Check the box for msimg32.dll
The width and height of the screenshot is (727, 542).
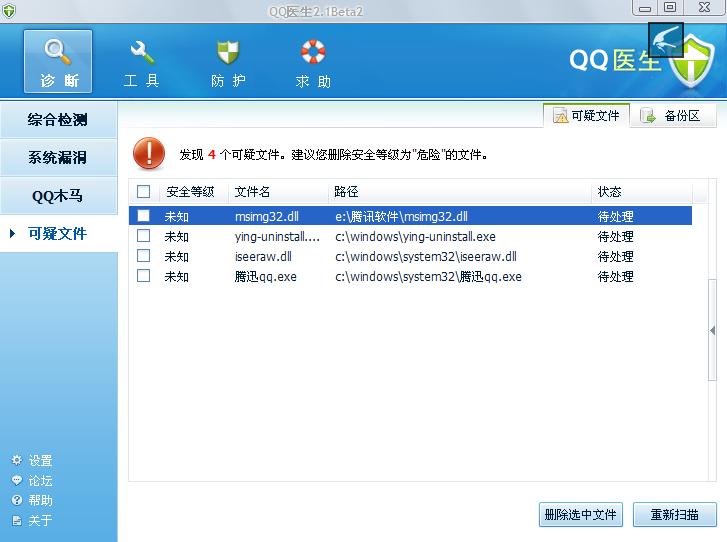pyautogui.click(x=143, y=216)
